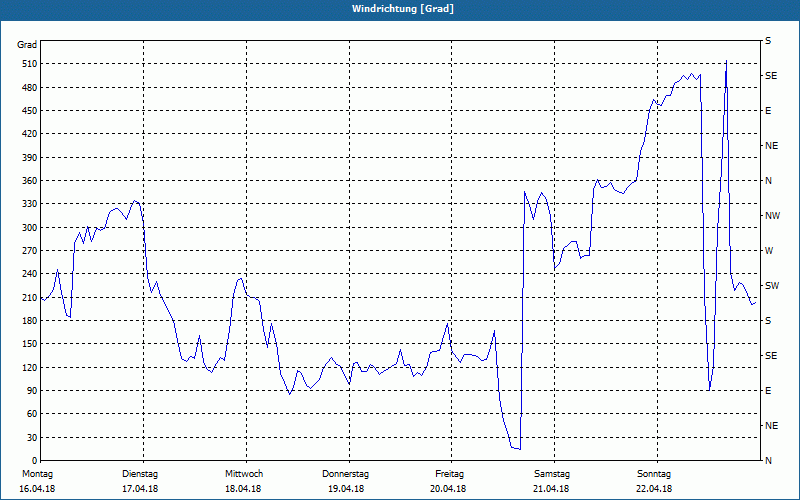Click the 21.04.18 date label
The width and height of the screenshot is (800, 500).
(551, 489)
